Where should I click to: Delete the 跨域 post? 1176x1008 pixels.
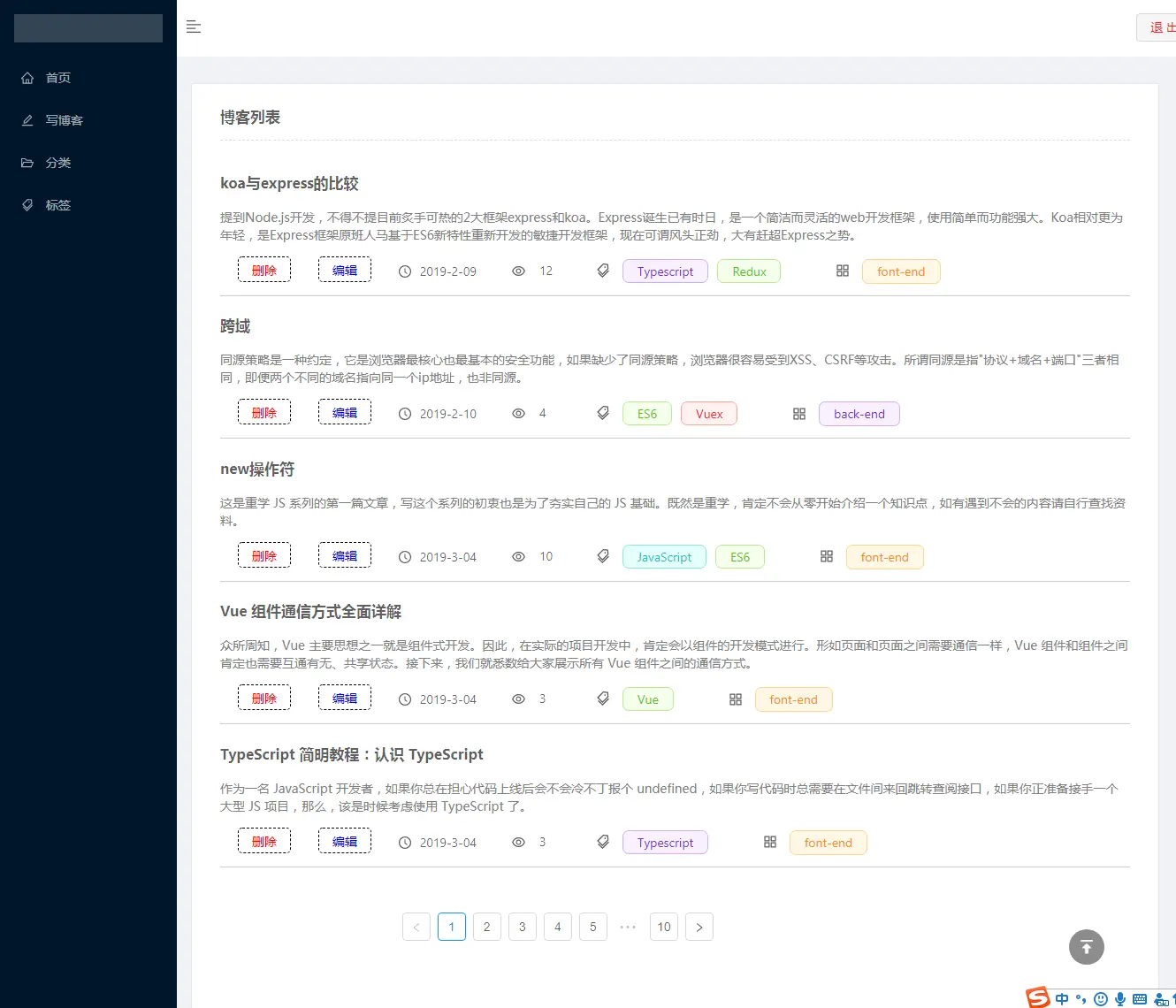[264, 412]
